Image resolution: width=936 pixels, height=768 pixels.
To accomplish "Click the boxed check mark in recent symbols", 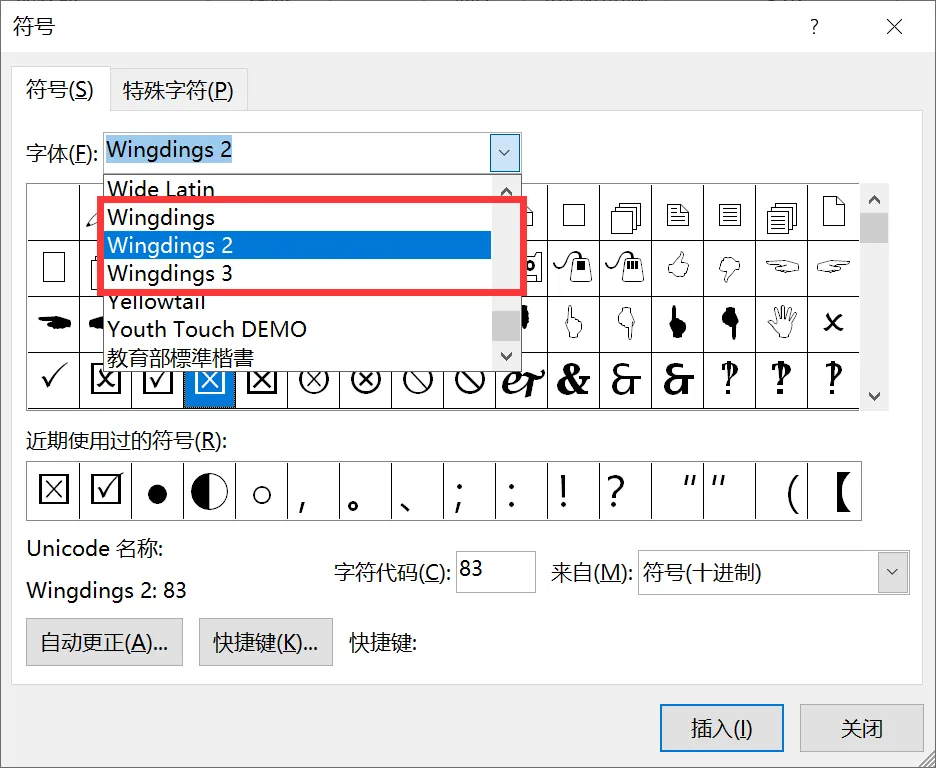I will tap(105, 491).
